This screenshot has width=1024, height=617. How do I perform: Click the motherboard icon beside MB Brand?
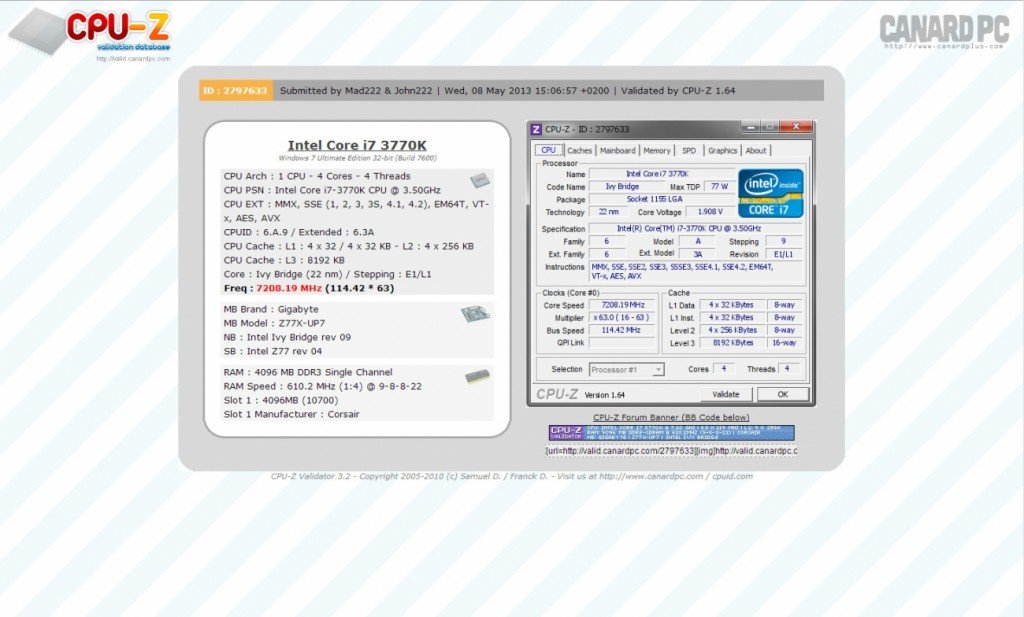pyautogui.click(x=475, y=314)
